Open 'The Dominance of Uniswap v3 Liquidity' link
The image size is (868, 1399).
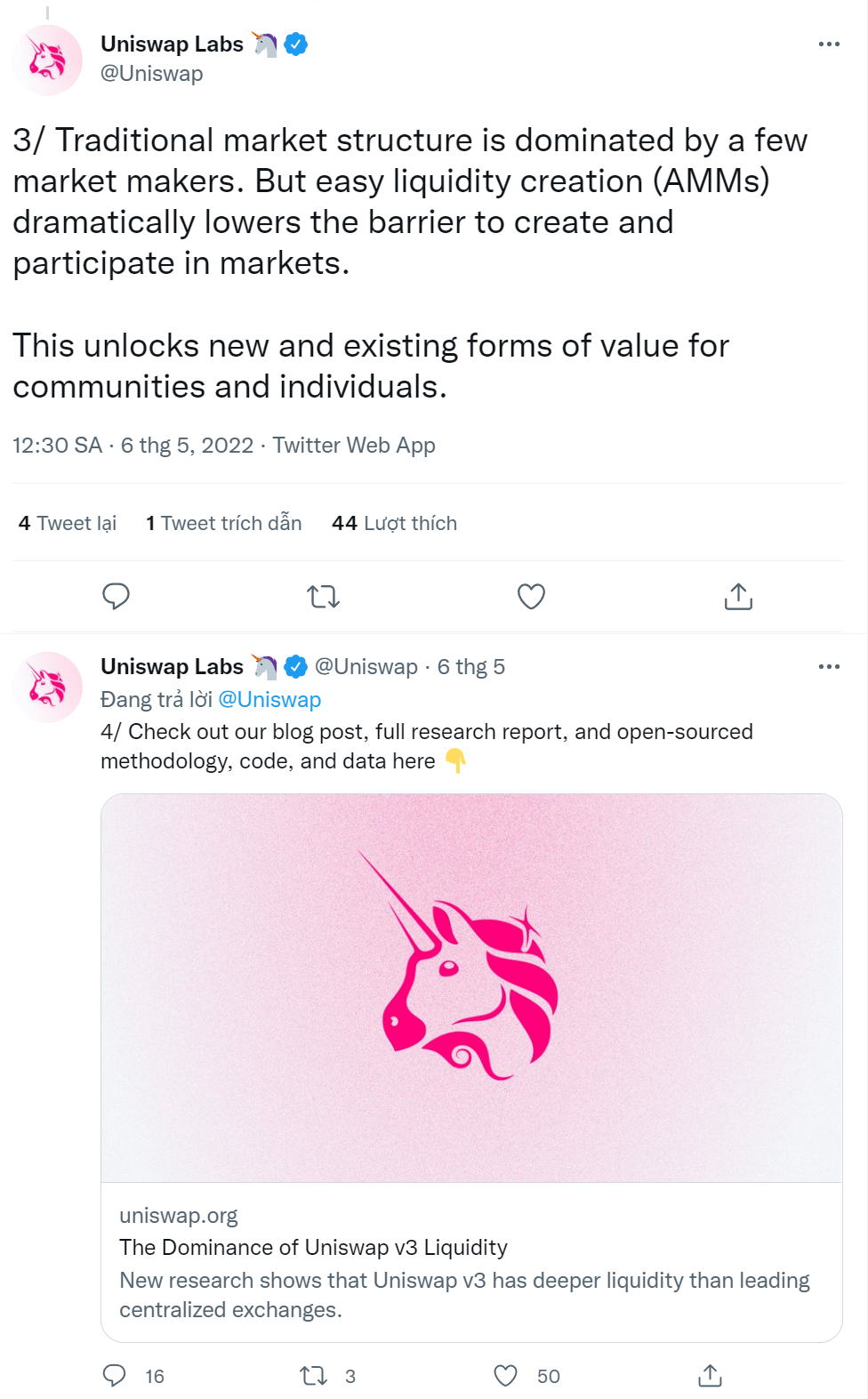click(313, 1247)
